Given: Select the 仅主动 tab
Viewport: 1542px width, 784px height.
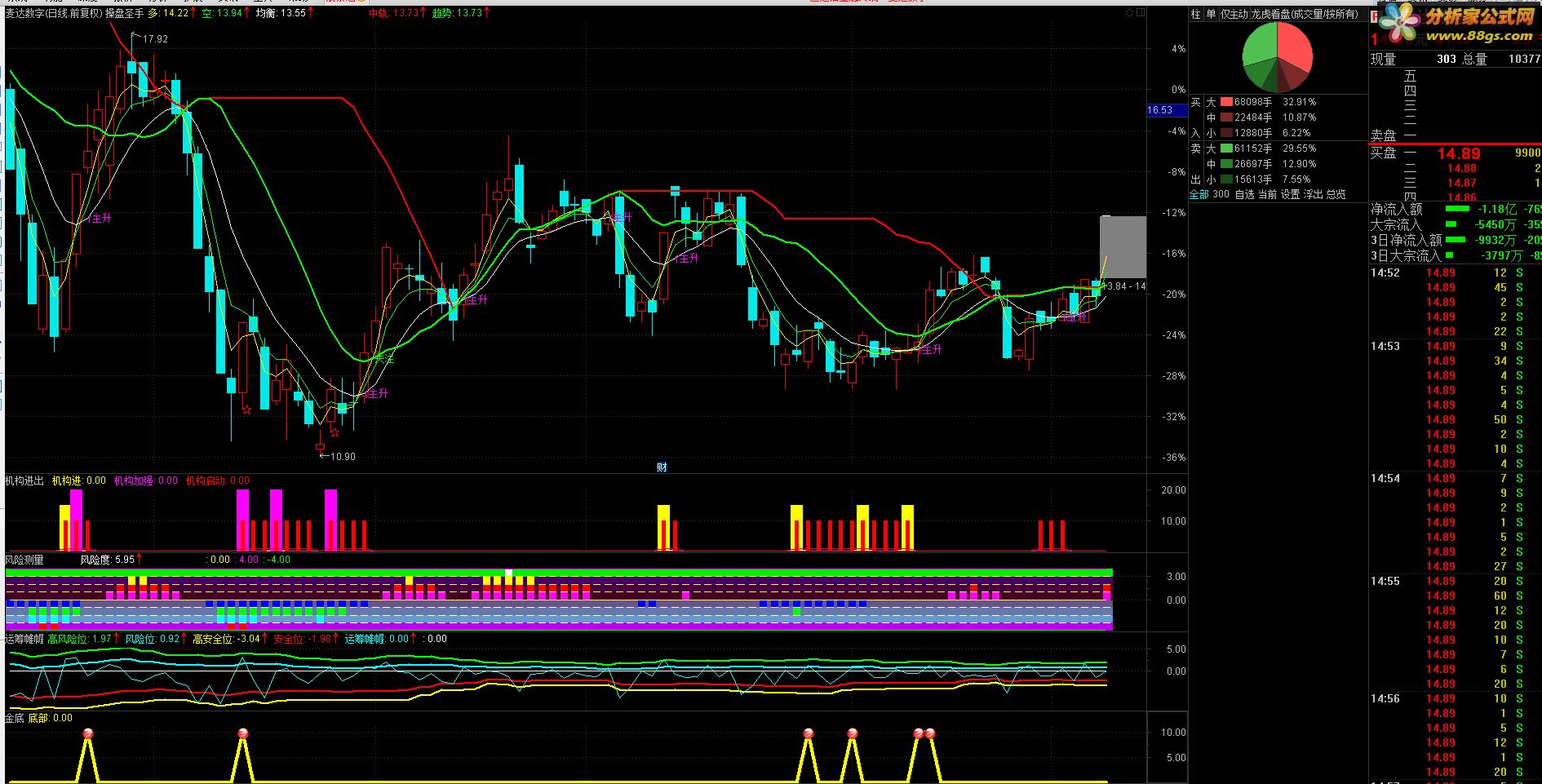Looking at the screenshot, I should [1234, 14].
